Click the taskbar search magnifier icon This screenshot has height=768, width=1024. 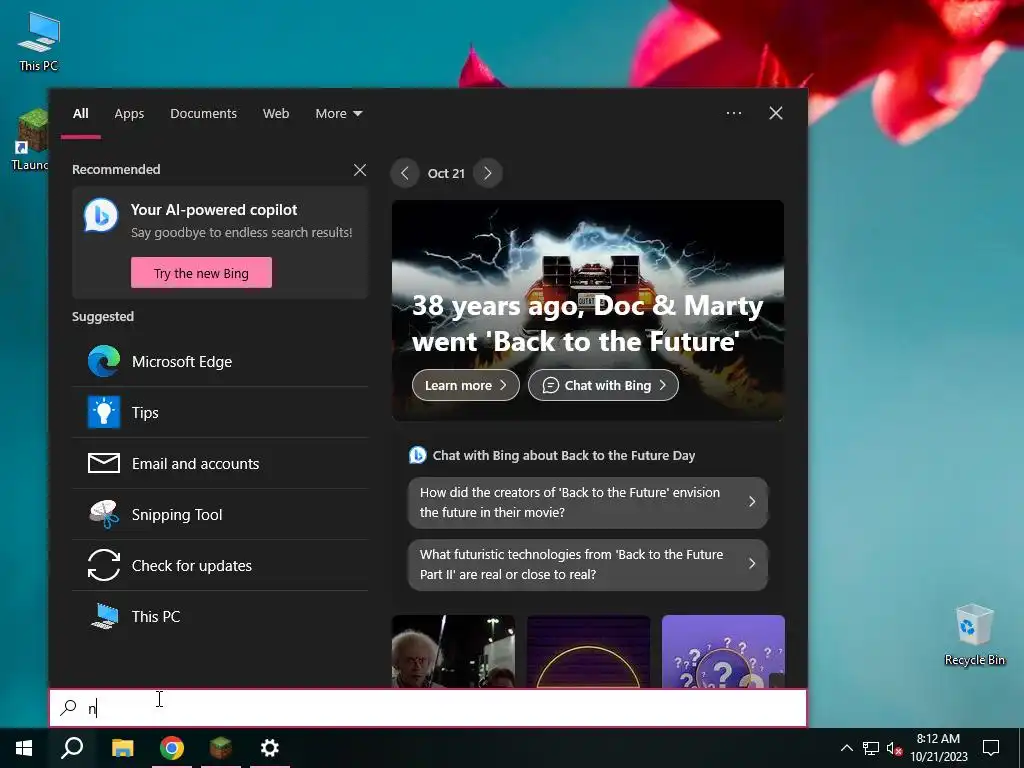[x=72, y=748]
